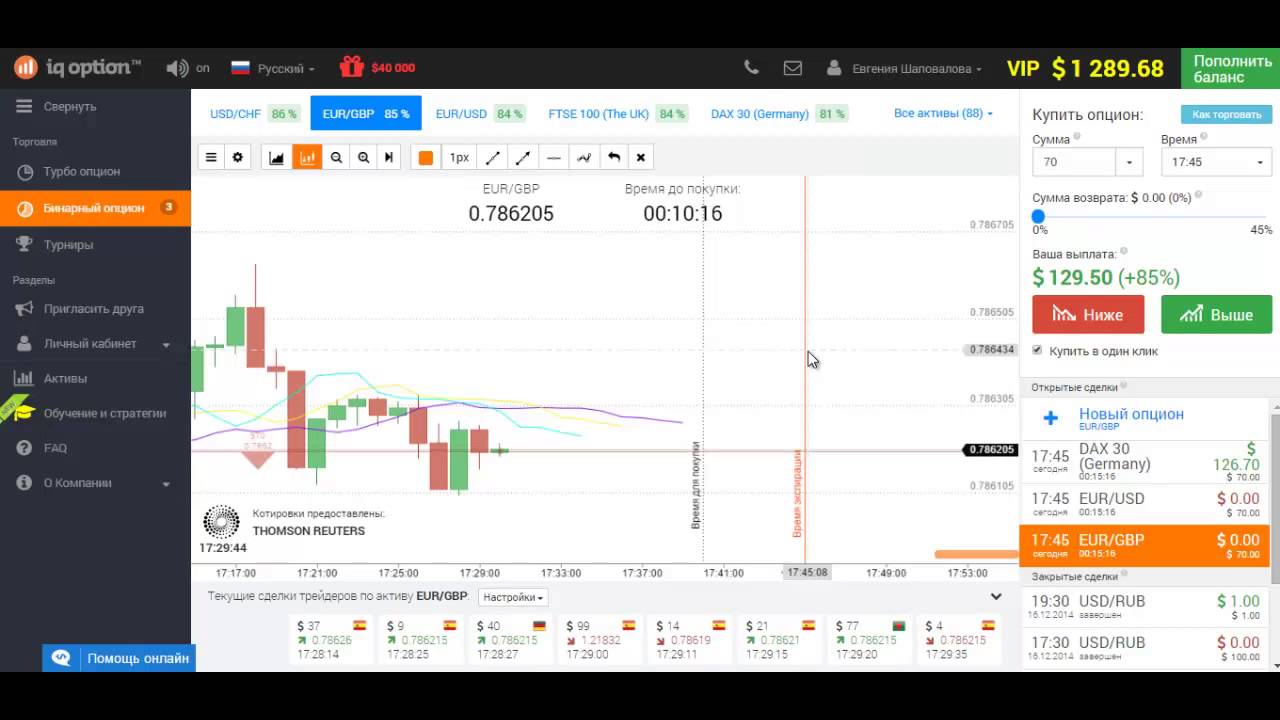Viewport: 1280px width, 720px height.
Task: Open the mail envelope icon
Action: 793,68
